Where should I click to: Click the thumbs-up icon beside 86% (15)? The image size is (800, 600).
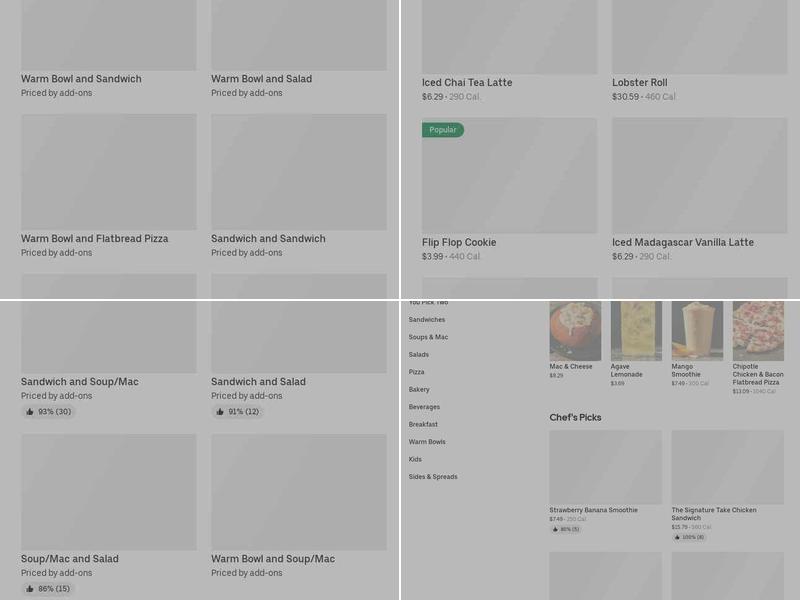click(x=30, y=589)
